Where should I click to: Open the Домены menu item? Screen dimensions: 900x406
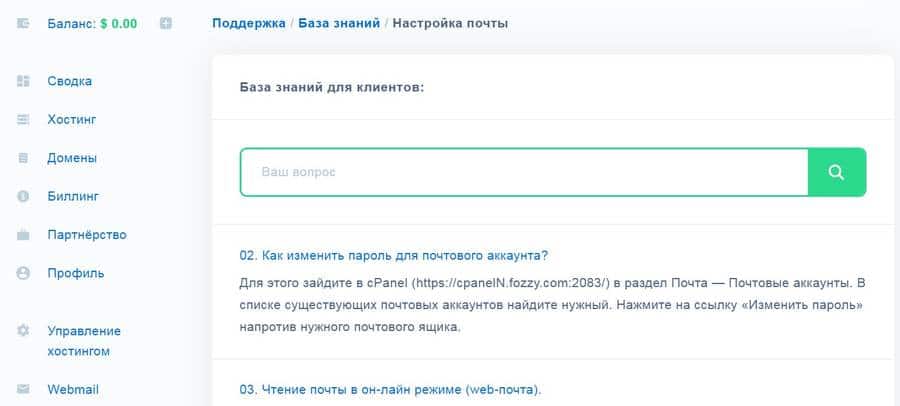pyautogui.click(x=72, y=158)
